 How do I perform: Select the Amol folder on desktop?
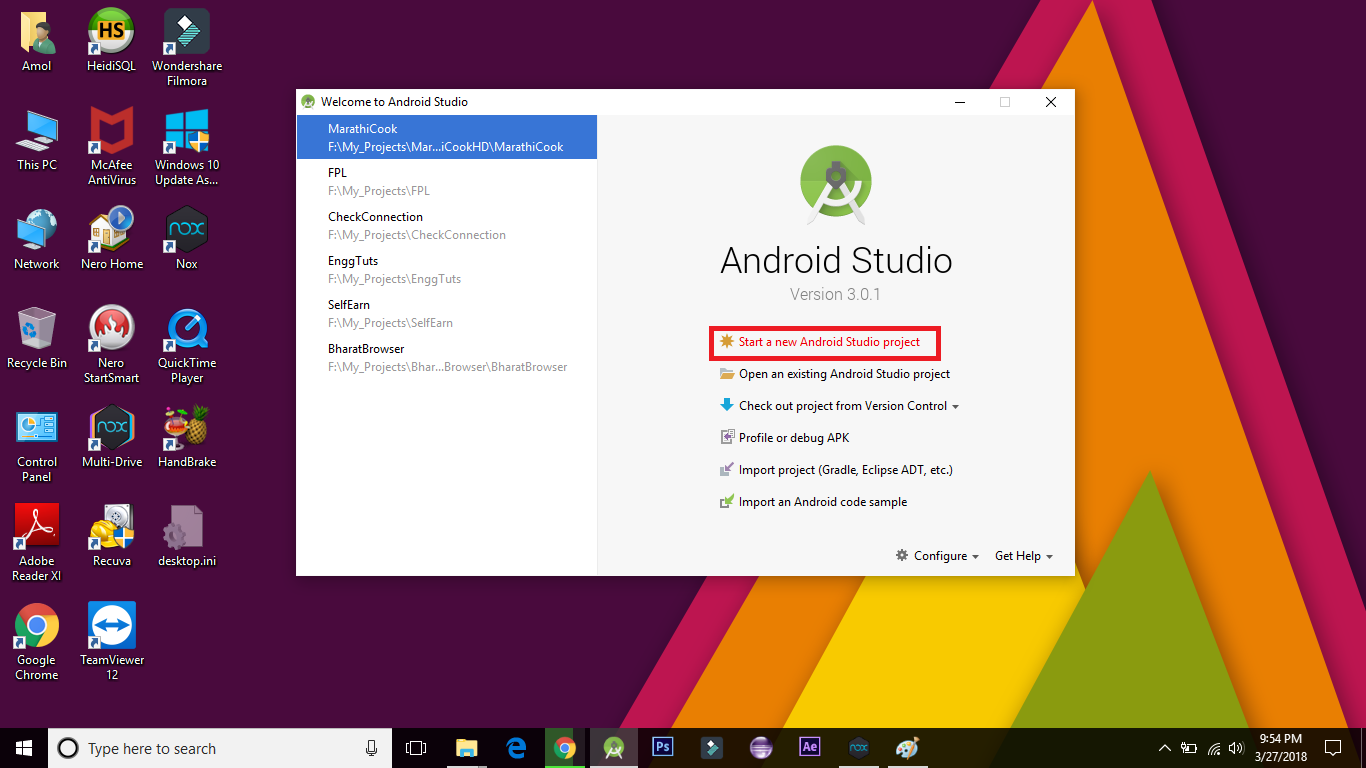point(37,42)
